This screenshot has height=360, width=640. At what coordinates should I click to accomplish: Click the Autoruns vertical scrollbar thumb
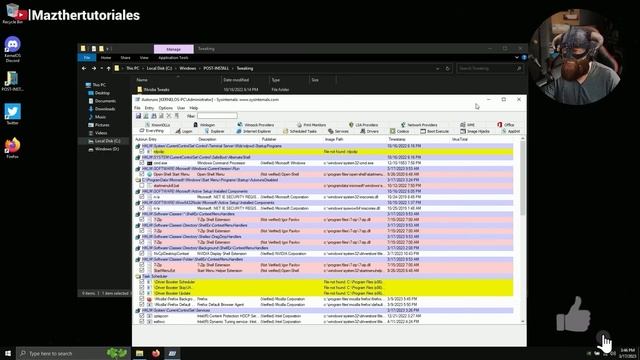[x=523, y=178]
